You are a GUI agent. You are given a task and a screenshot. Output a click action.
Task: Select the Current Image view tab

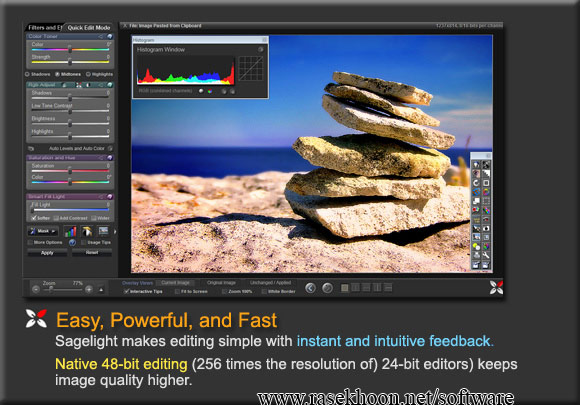(175, 283)
